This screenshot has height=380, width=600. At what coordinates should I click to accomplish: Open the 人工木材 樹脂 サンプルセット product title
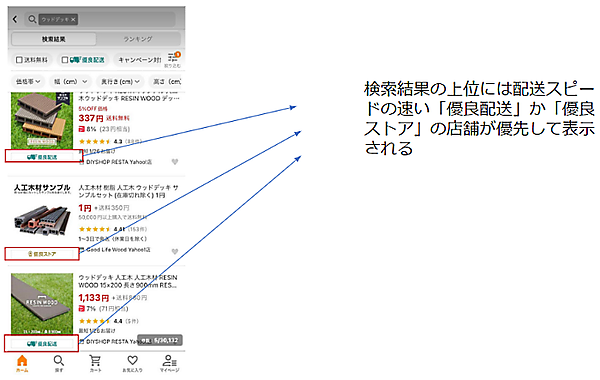129,191
